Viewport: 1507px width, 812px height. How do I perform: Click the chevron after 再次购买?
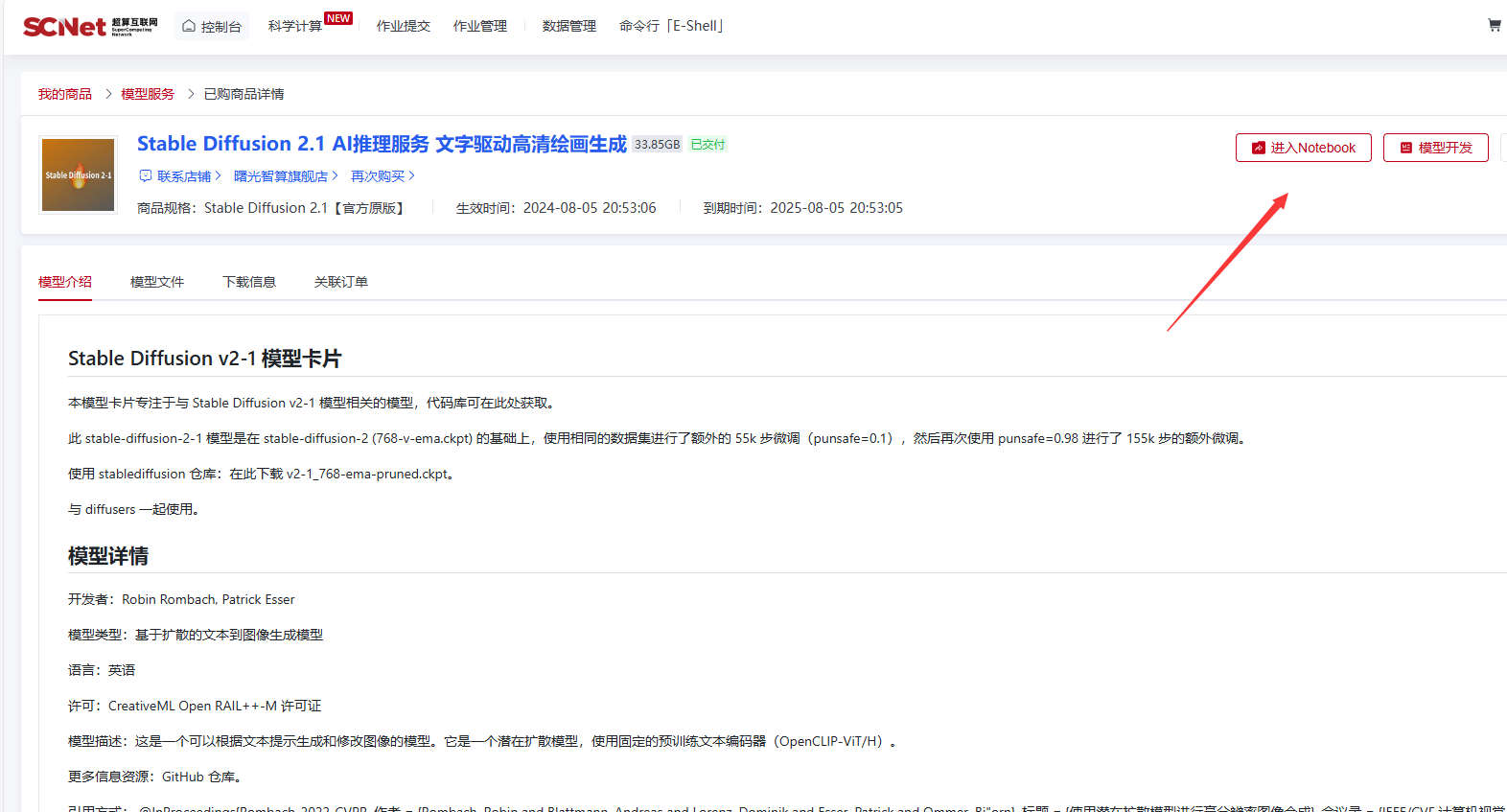[411, 176]
